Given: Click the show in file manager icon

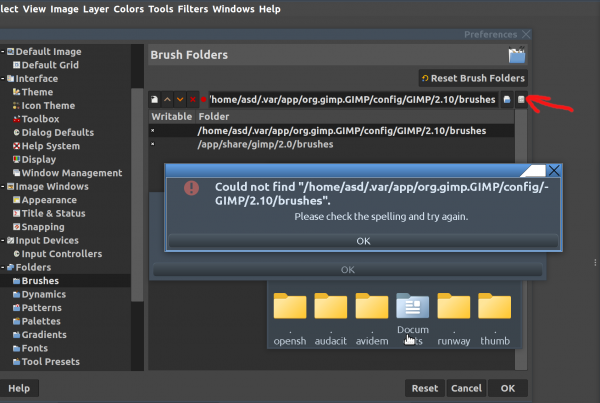Looking at the screenshot, I should [521, 100].
